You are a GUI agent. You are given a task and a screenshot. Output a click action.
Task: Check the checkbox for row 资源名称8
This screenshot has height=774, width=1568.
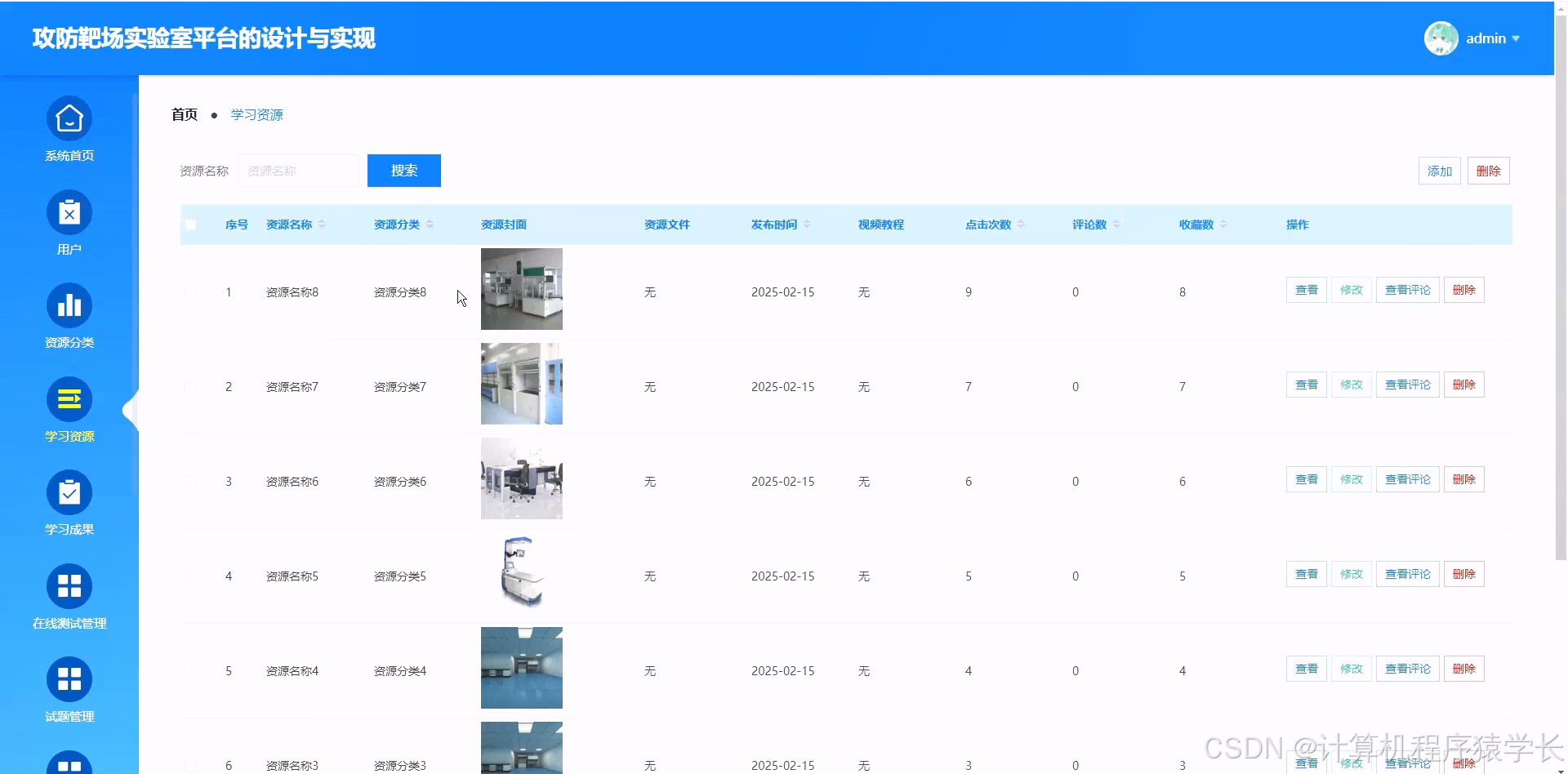190,291
